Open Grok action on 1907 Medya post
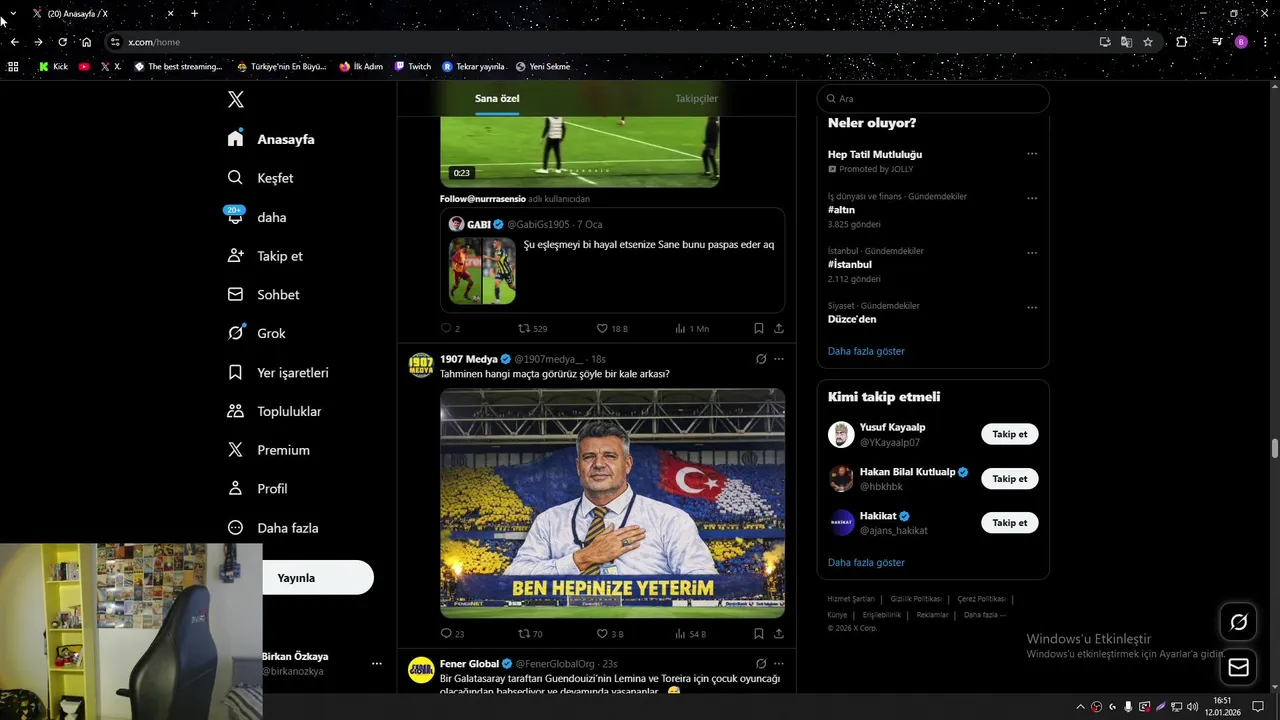 click(x=761, y=359)
